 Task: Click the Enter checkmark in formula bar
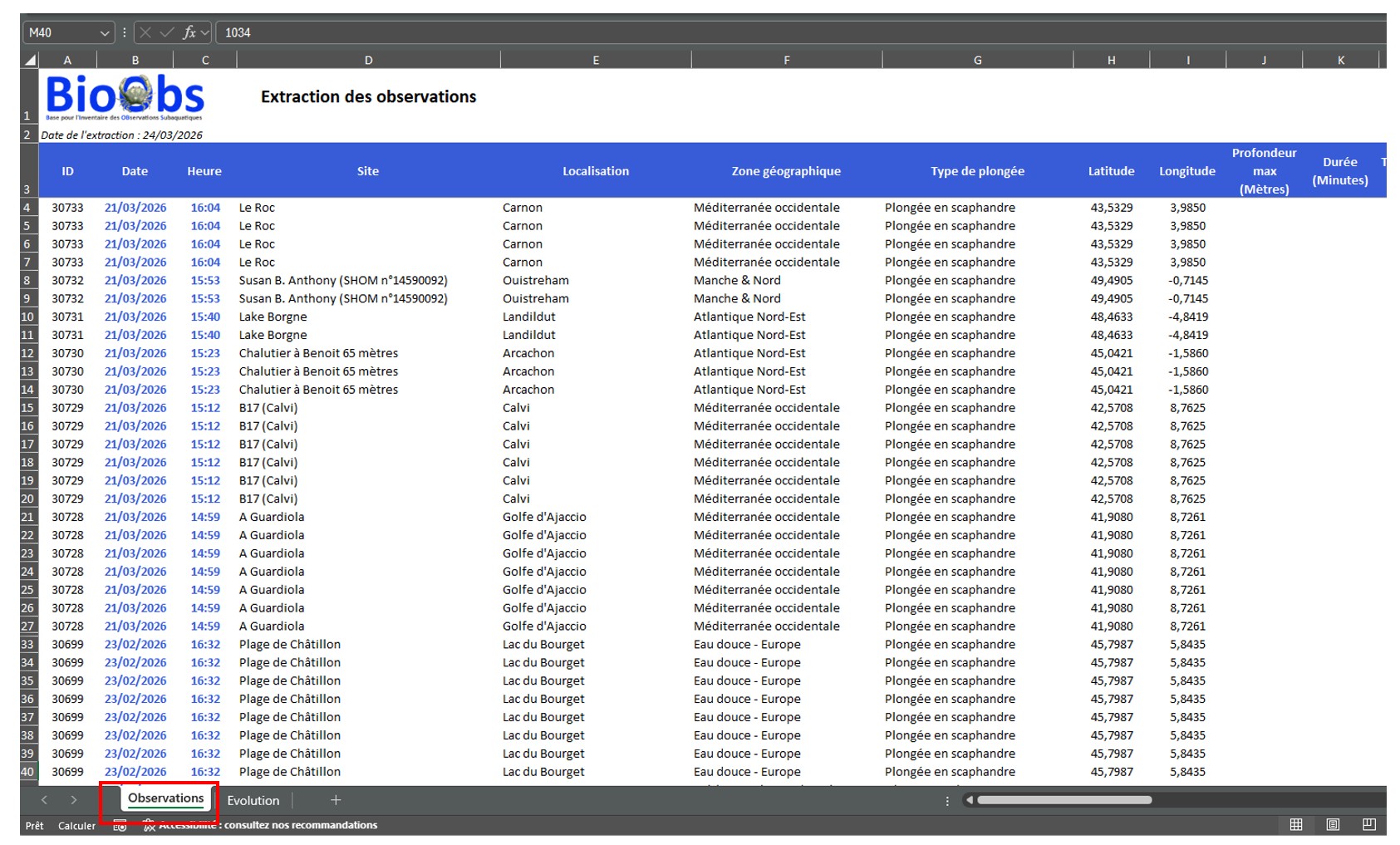[167, 32]
